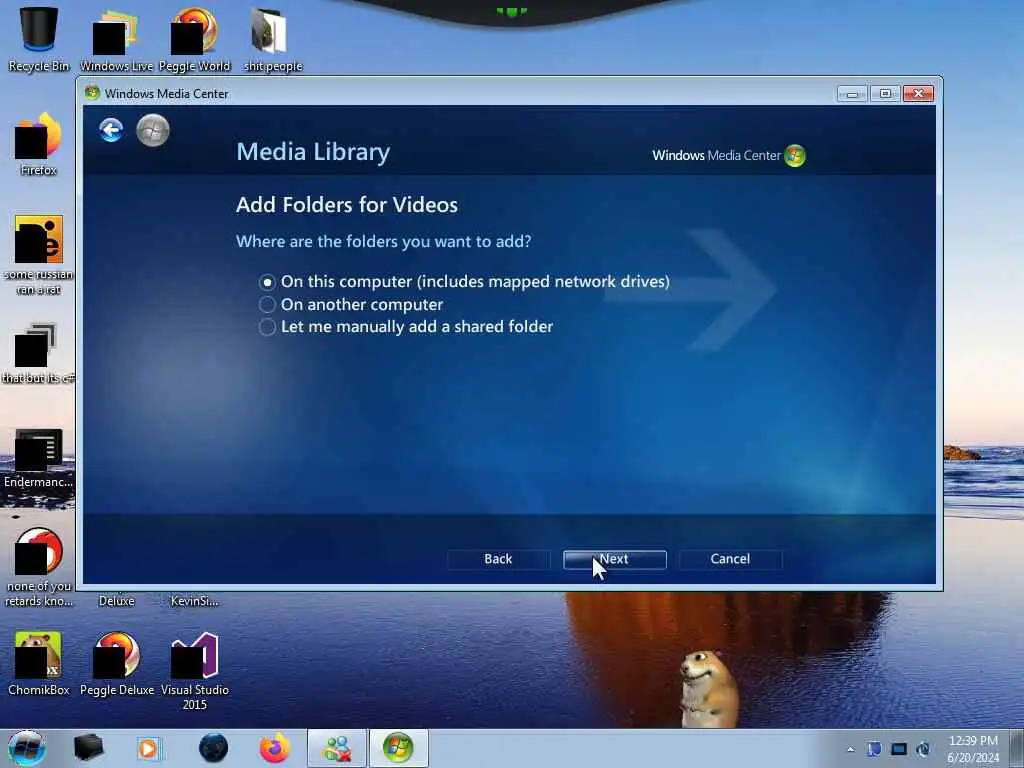Click the Windows Media Center green start orb
This screenshot has width=1024, height=768.
pyautogui.click(x=153, y=130)
